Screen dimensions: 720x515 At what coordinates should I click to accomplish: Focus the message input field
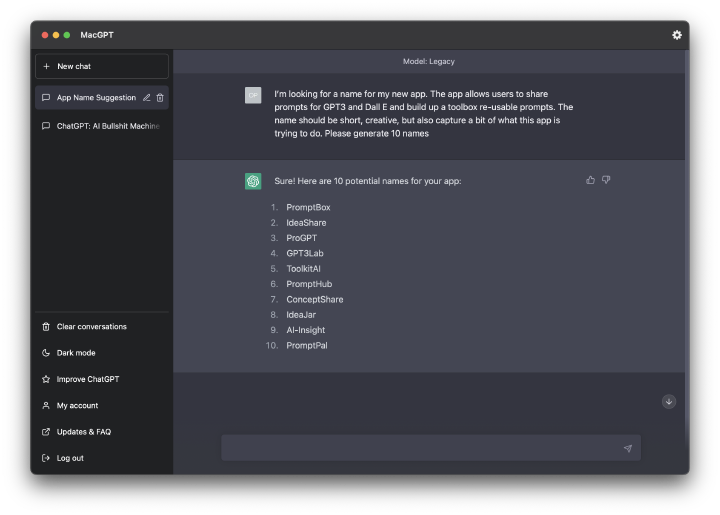[x=431, y=448]
